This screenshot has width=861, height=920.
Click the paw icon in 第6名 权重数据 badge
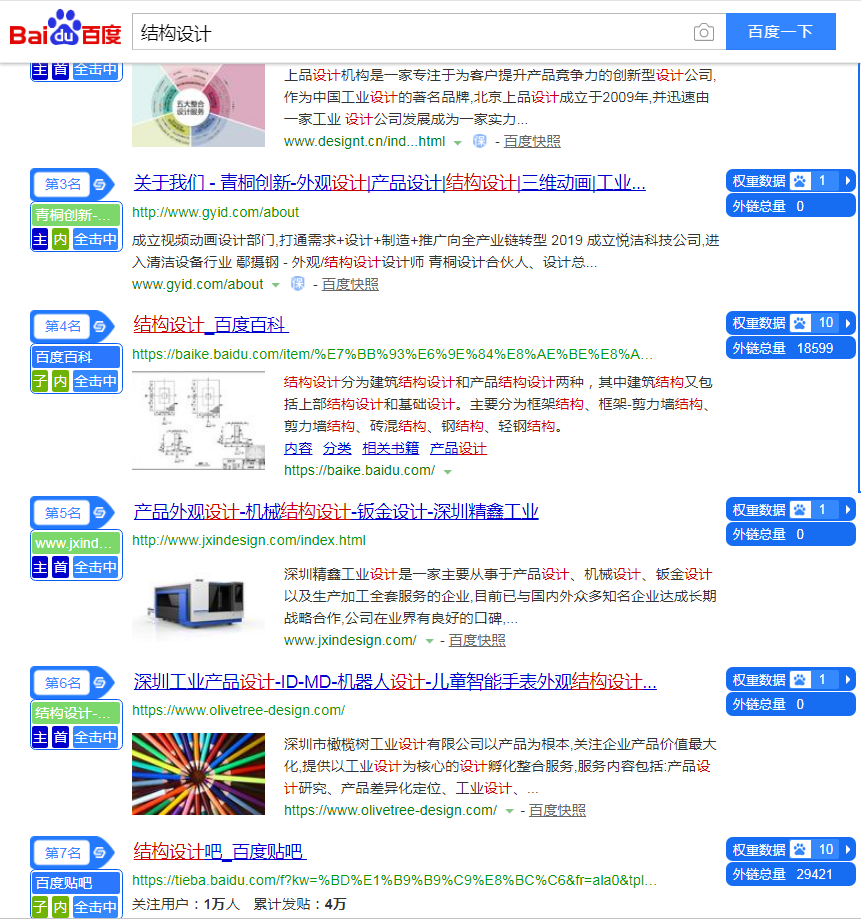pos(800,680)
